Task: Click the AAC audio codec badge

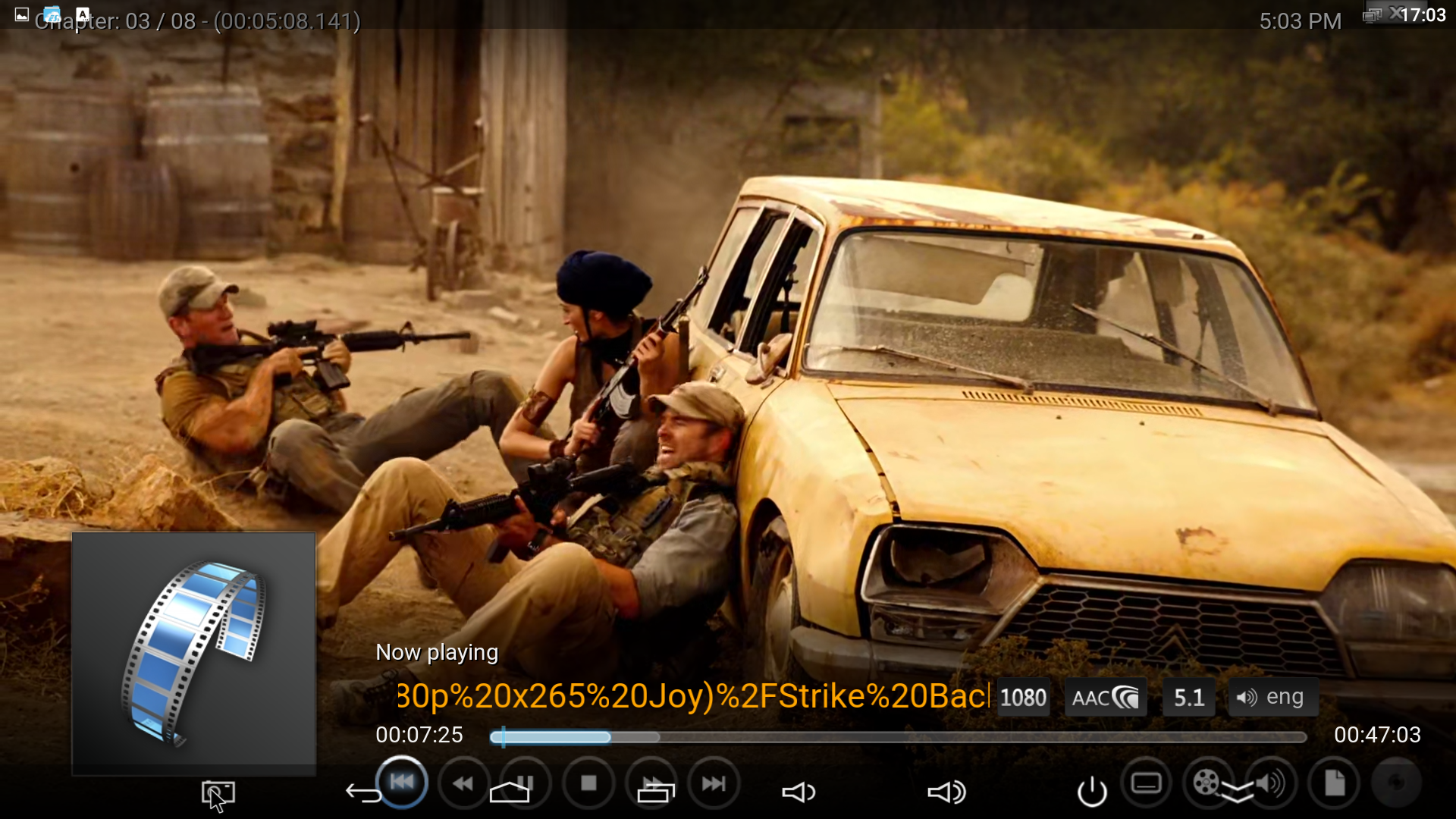Action: pos(1105,698)
